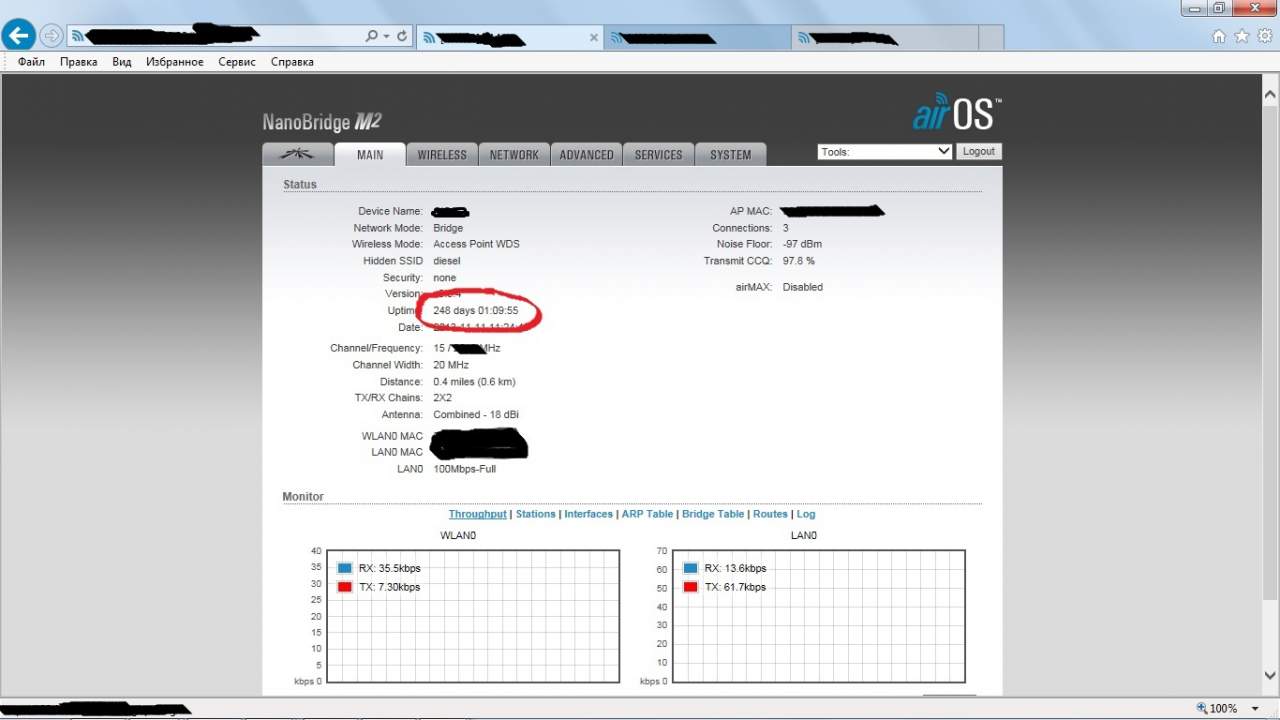Click the LAN0 speed 100Mbps-Full

[464, 469]
